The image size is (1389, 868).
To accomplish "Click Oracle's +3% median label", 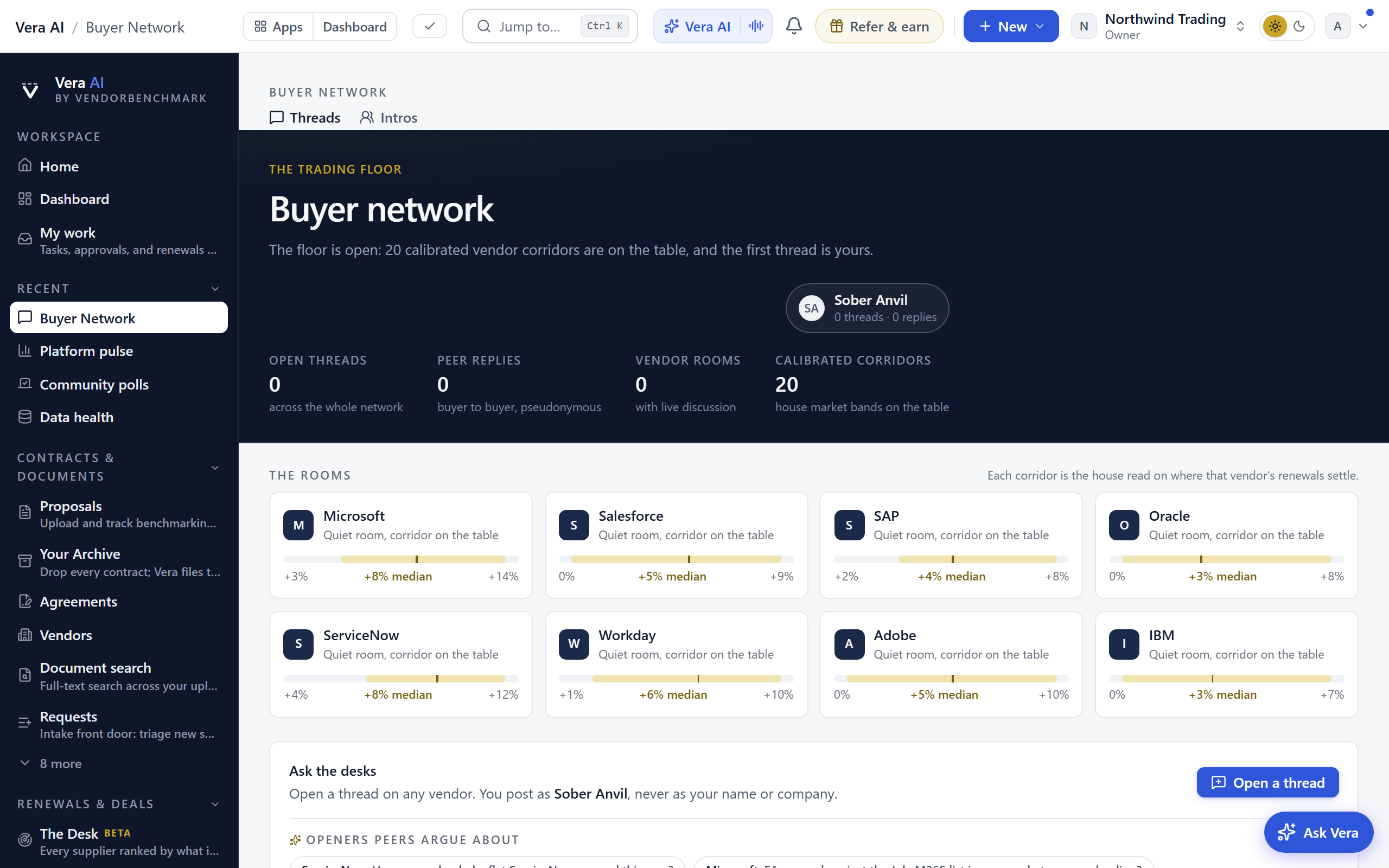I will [1222, 576].
